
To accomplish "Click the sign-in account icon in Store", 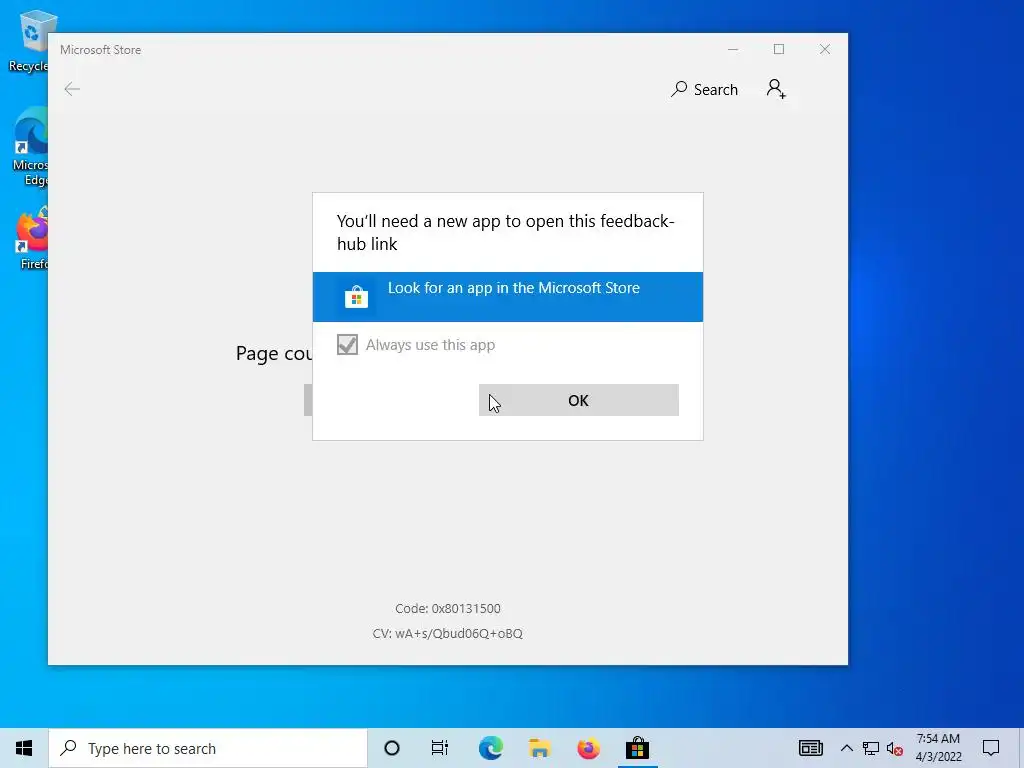I will pos(776,89).
